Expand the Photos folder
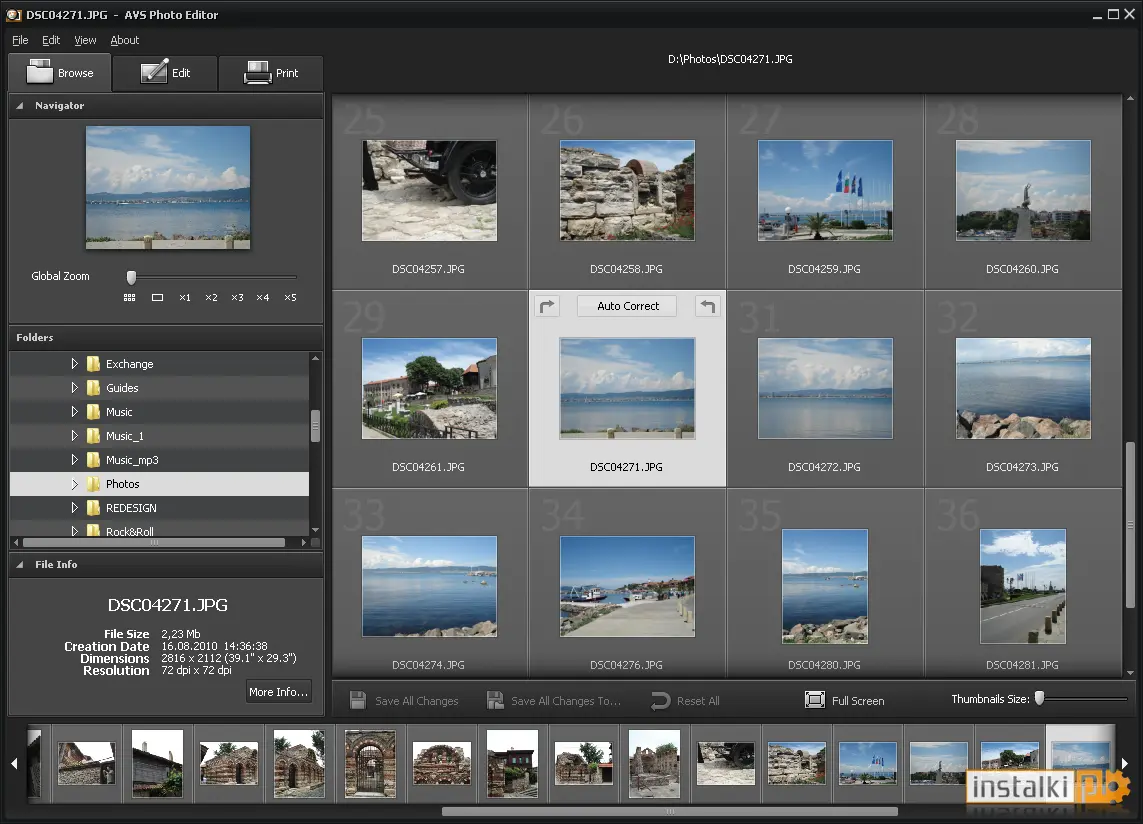Image resolution: width=1143 pixels, height=824 pixels. point(74,483)
